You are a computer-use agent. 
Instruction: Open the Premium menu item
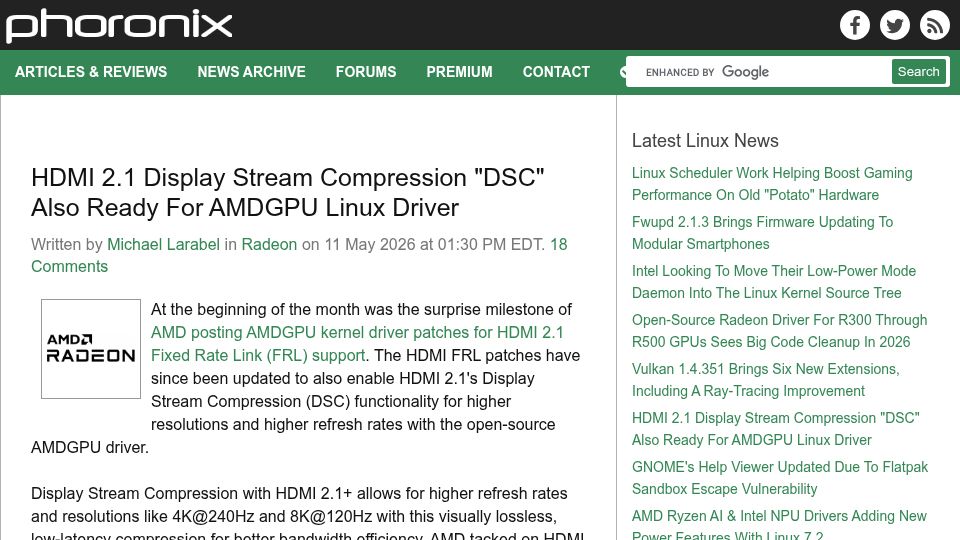[459, 72]
